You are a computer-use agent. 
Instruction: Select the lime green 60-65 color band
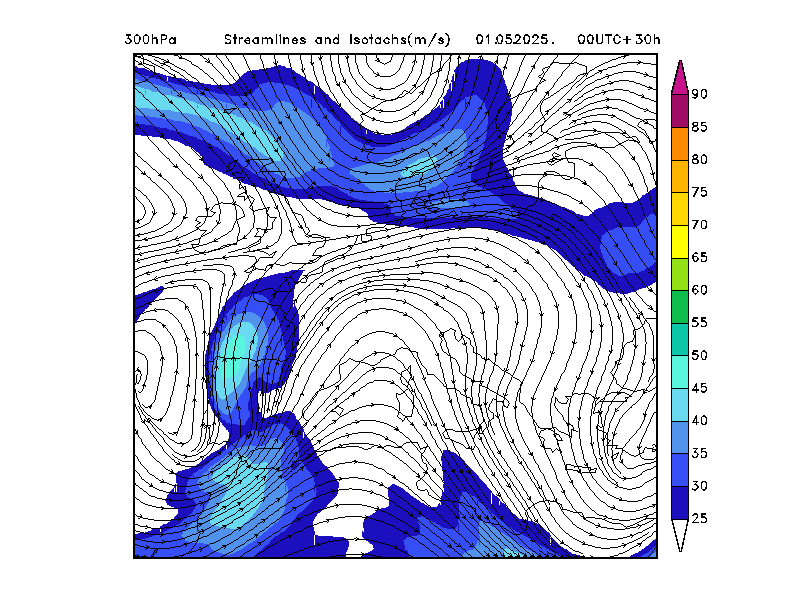point(680,274)
